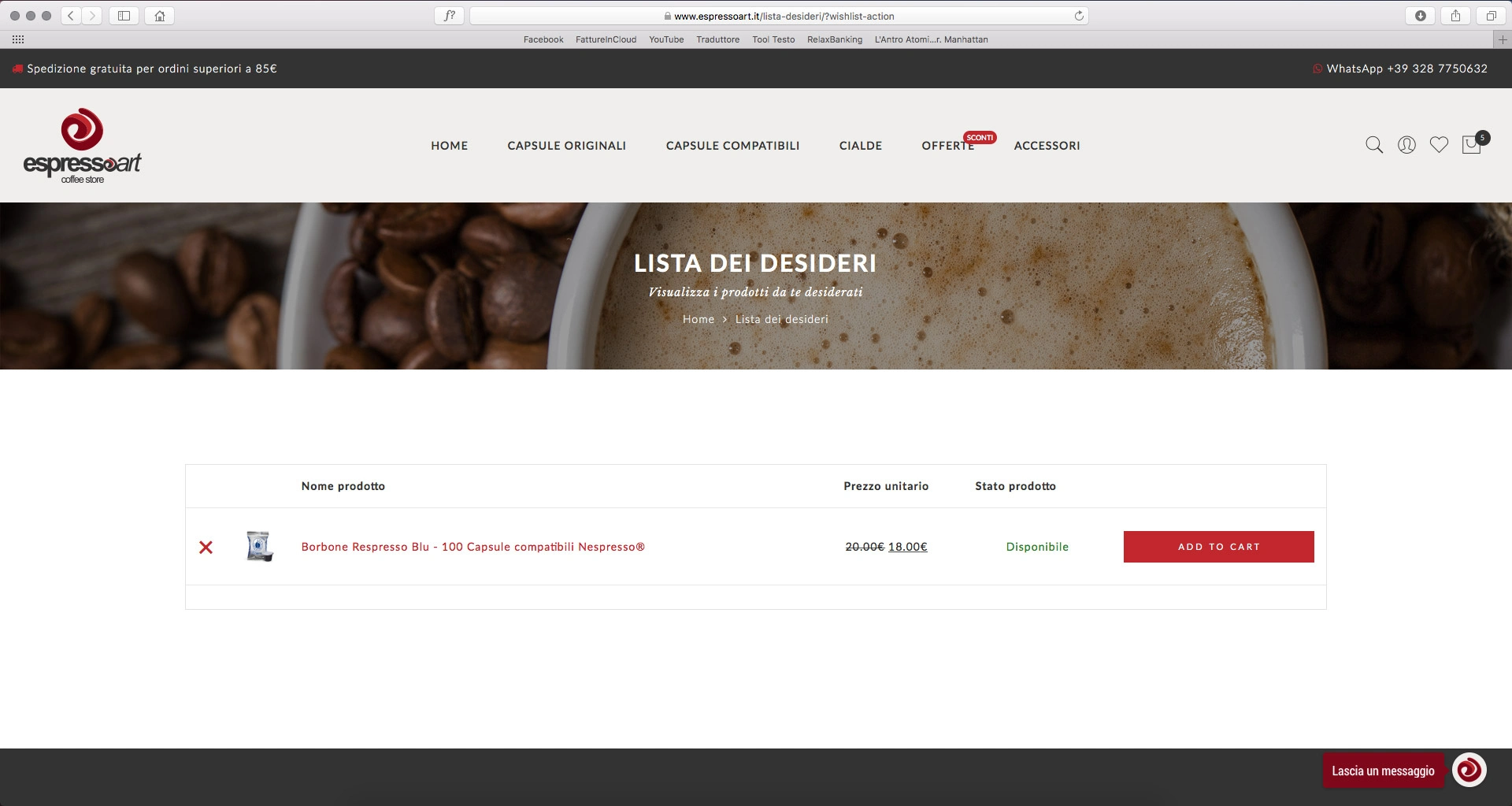Toggle the Safari sidebar button
This screenshot has height=806, width=1512.
coord(124,16)
